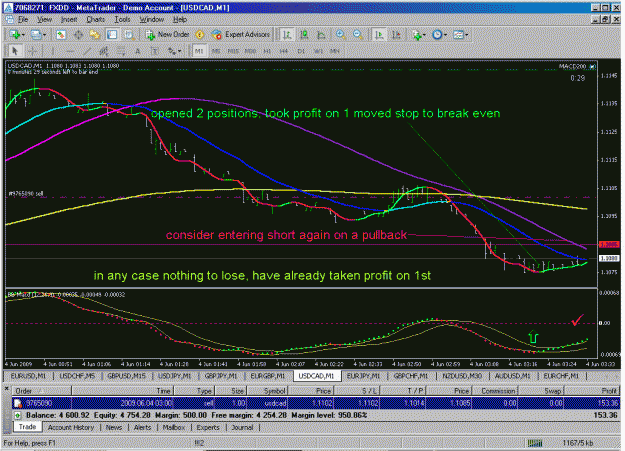
Task: Switch chart to Bar Chart mode
Action: 287,35
